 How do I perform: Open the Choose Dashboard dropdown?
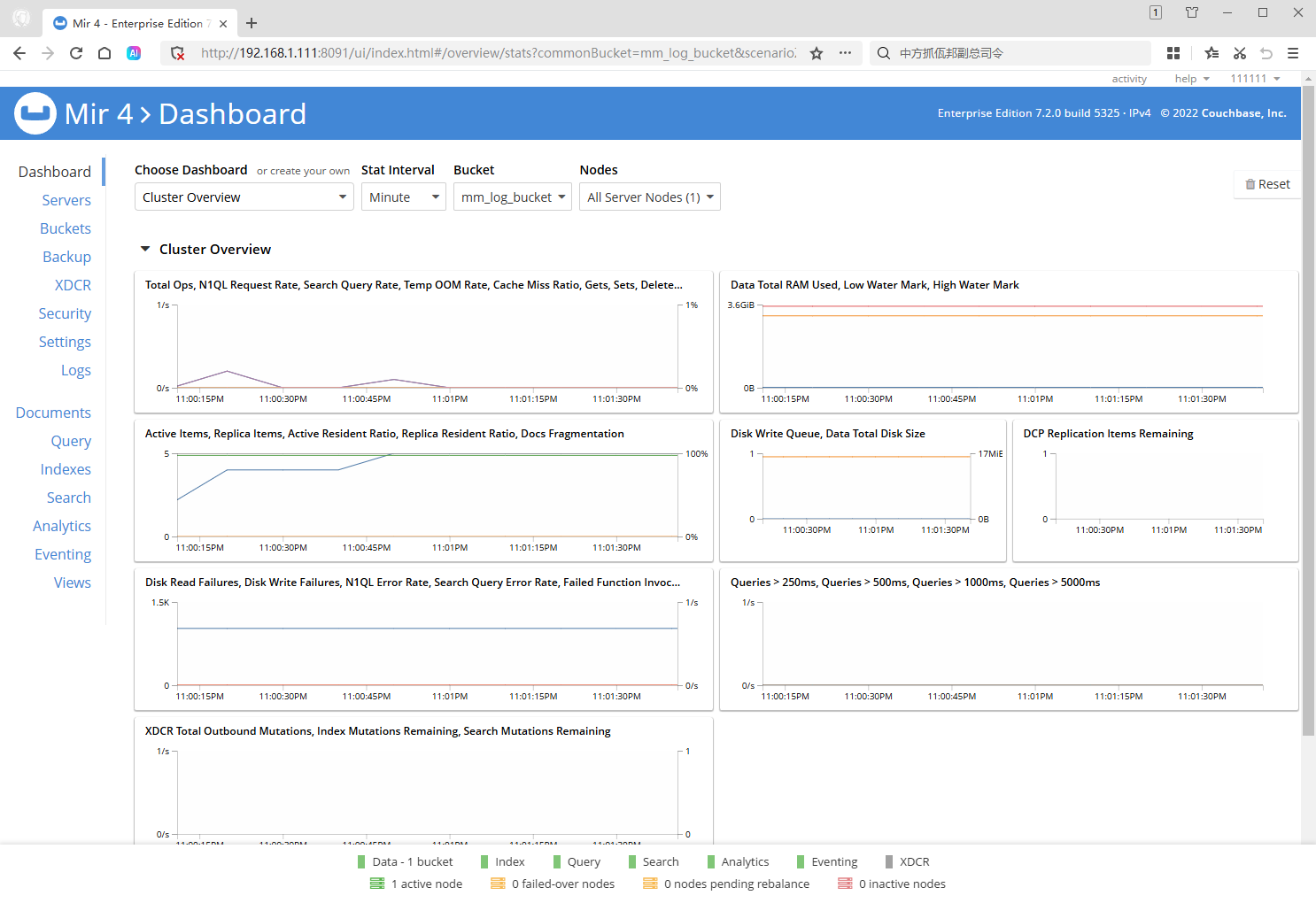tap(244, 197)
